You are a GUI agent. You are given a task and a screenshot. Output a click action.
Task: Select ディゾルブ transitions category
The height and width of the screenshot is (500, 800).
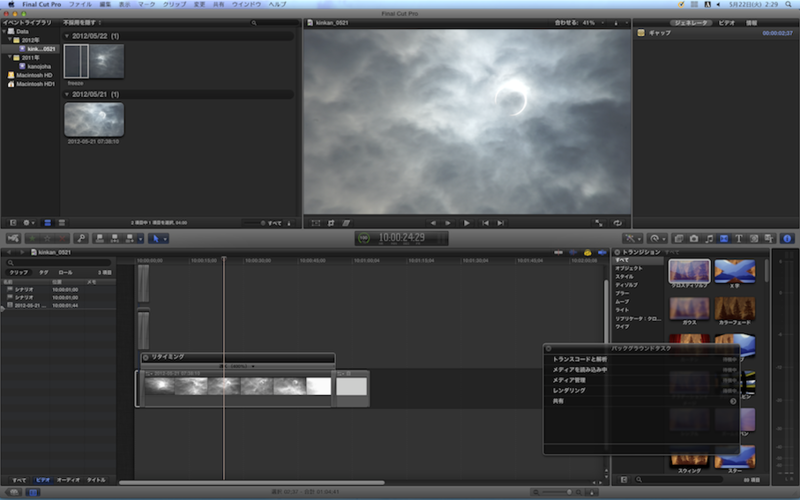[x=627, y=285]
